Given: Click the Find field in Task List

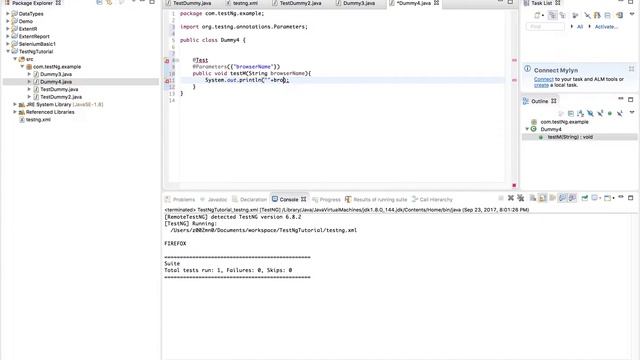Looking at the screenshot, I should (x=545, y=27).
